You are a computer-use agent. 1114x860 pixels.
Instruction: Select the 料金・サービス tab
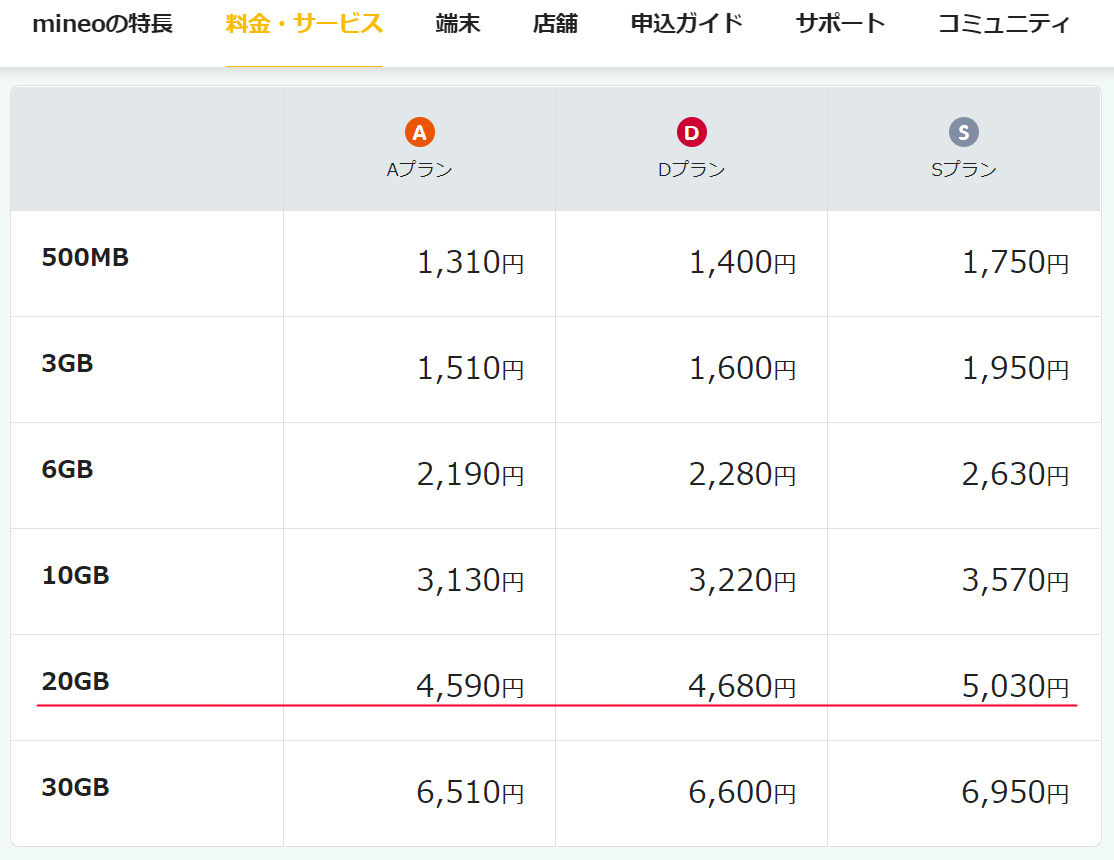(x=304, y=24)
